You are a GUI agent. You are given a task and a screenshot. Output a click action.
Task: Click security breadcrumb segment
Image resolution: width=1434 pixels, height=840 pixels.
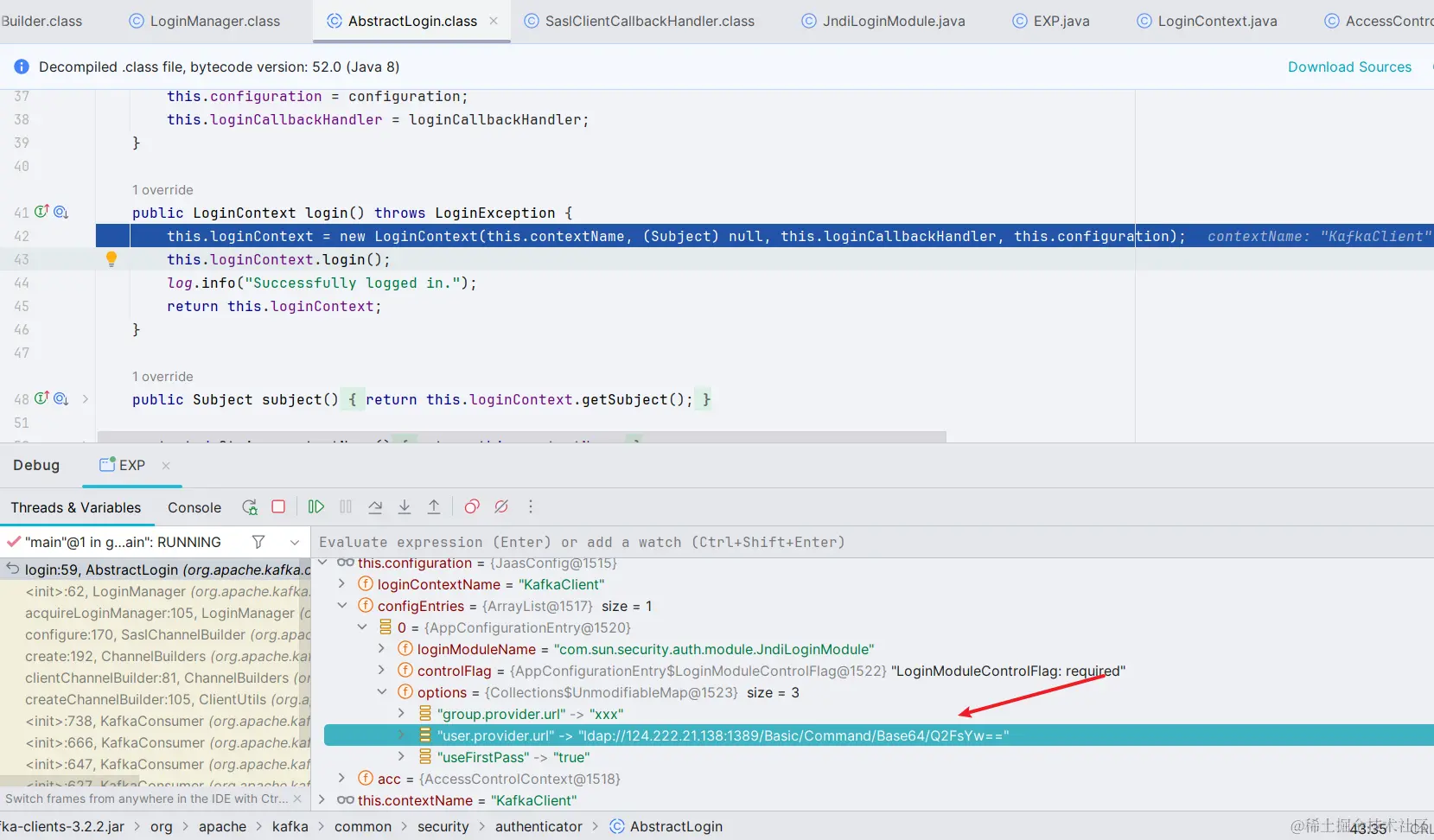pyautogui.click(x=443, y=826)
